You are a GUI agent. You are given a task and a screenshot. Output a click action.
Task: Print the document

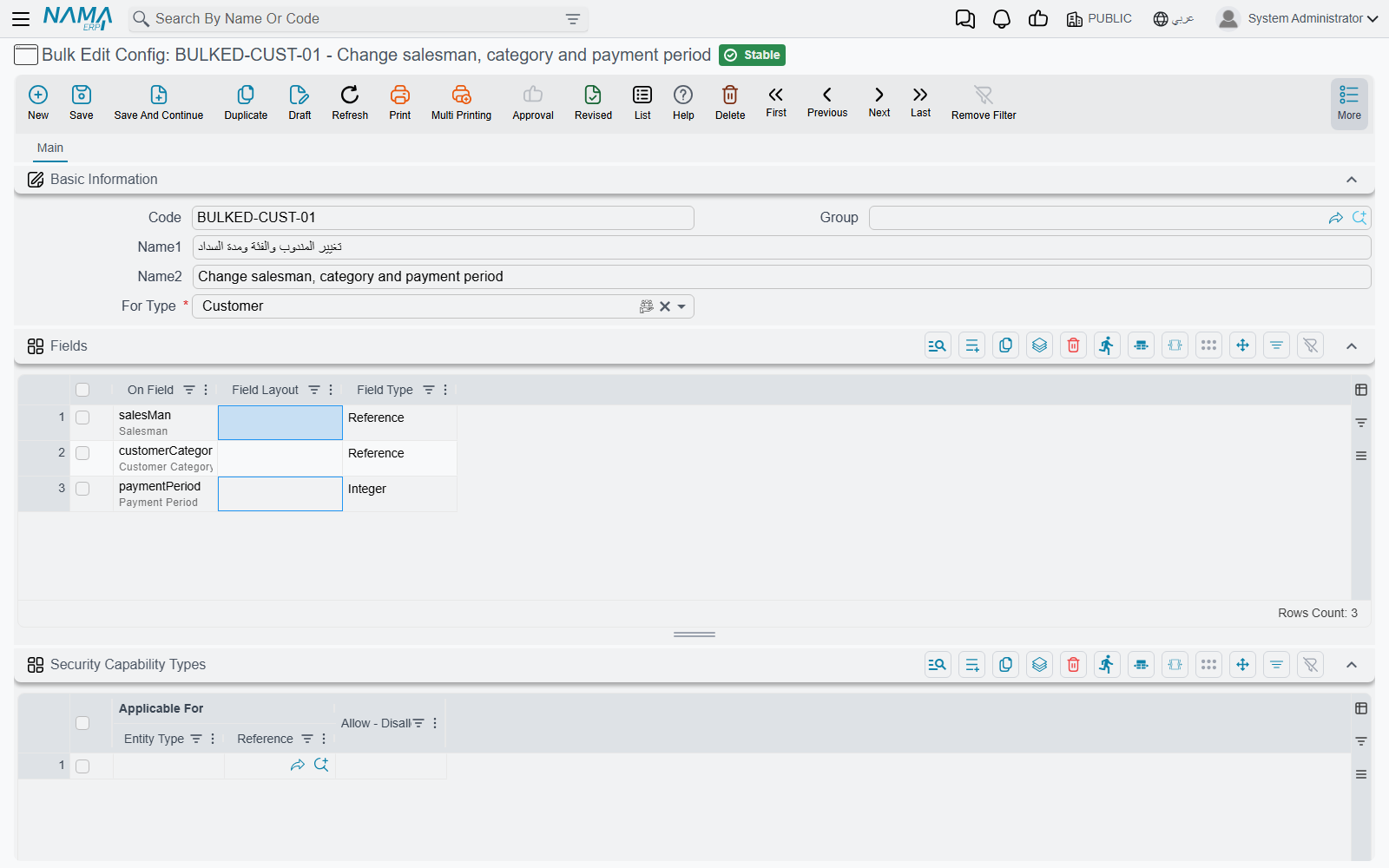point(400,102)
